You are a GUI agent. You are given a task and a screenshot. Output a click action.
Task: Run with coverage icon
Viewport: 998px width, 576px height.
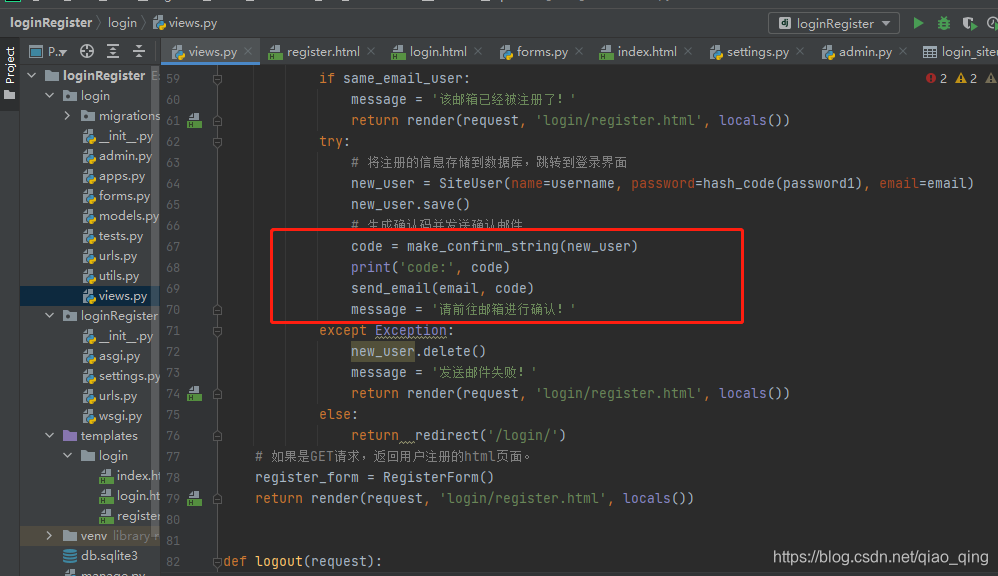coord(969,24)
